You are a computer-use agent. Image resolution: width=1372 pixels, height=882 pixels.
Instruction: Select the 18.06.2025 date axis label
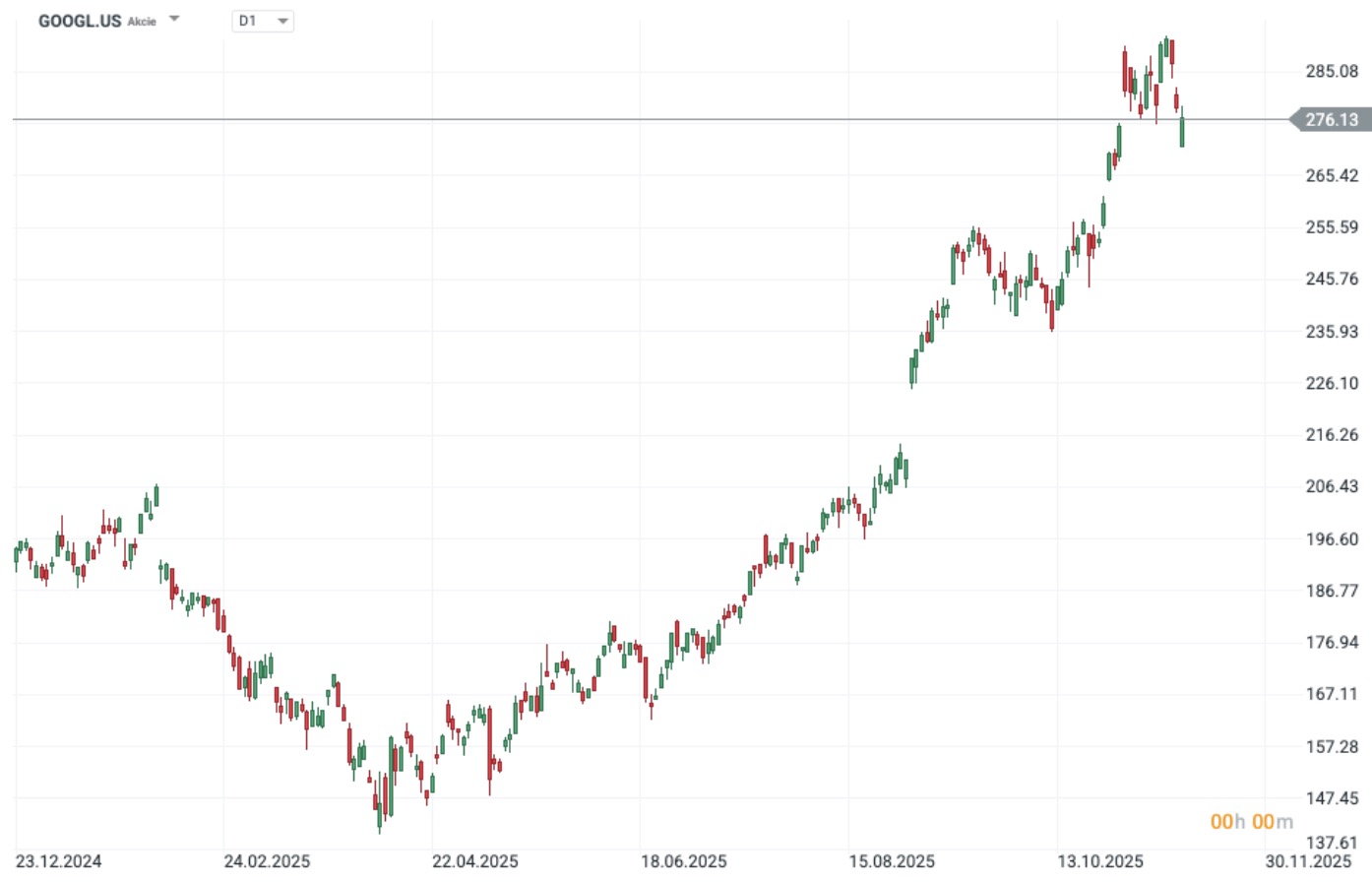click(684, 861)
